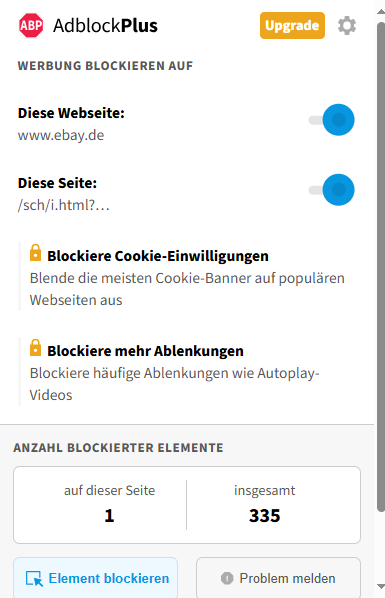
Task: Click the lock icon beside Cookie-Einwilligungen
Action: (x=35, y=253)
